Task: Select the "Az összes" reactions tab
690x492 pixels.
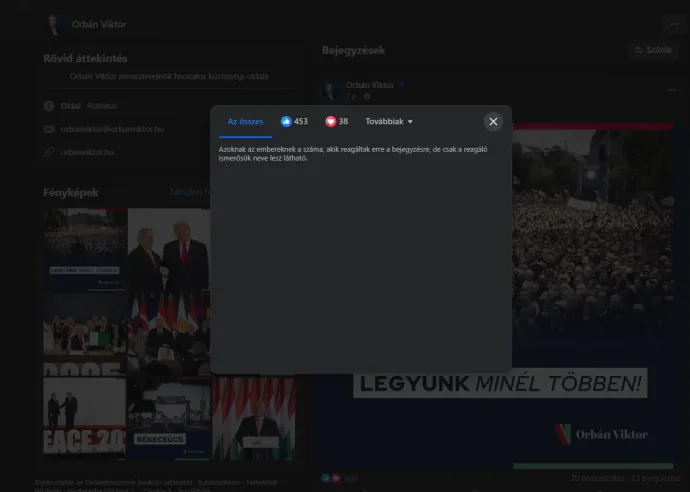Action: click(x=245, y=122)
